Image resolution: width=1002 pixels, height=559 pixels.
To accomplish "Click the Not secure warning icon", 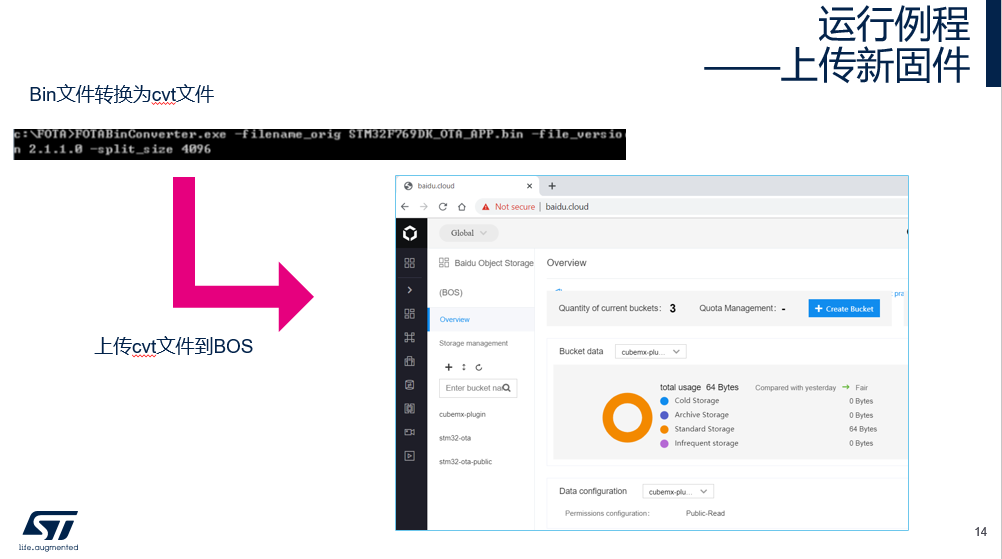I will (486, 207).
